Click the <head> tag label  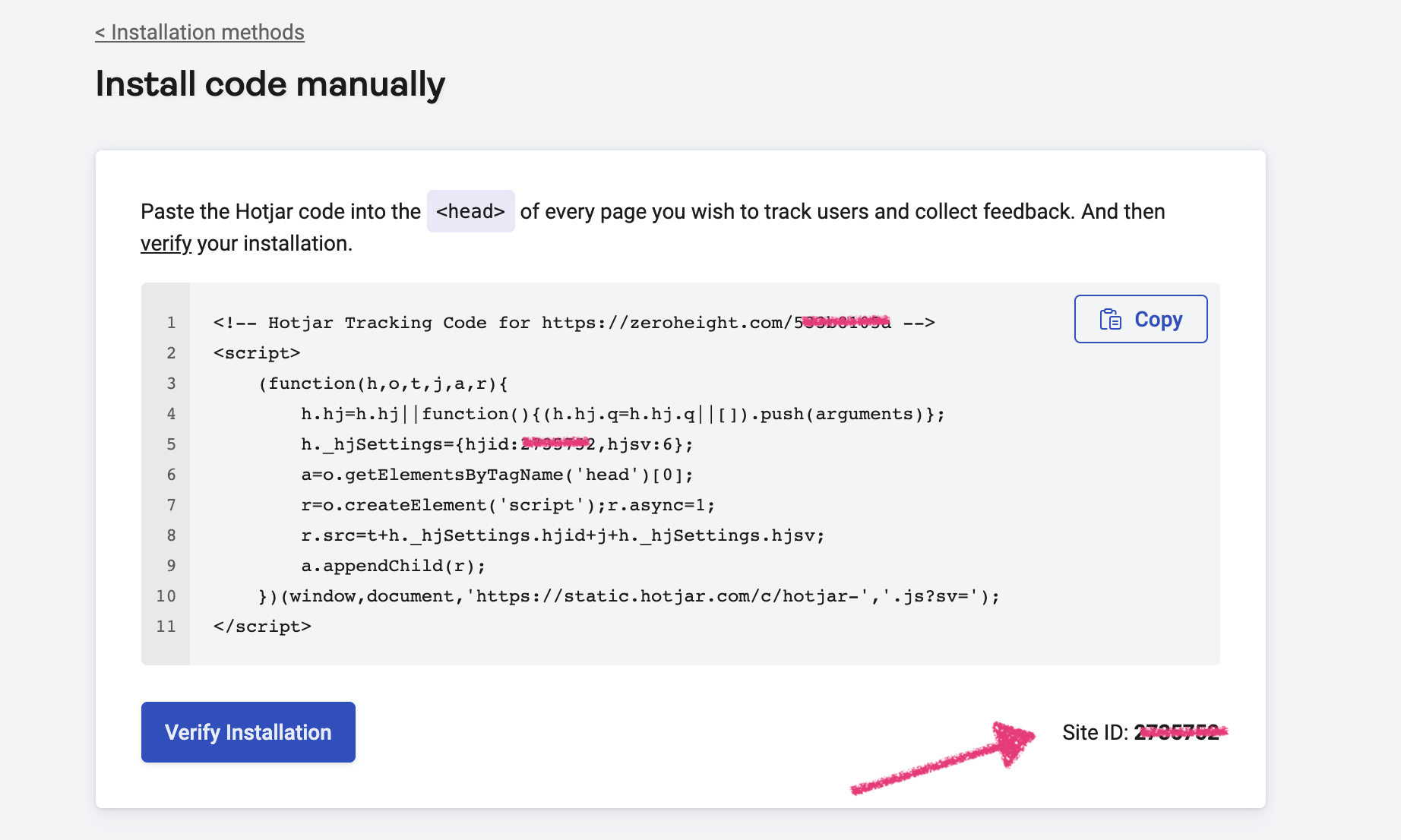pos(470,211)
